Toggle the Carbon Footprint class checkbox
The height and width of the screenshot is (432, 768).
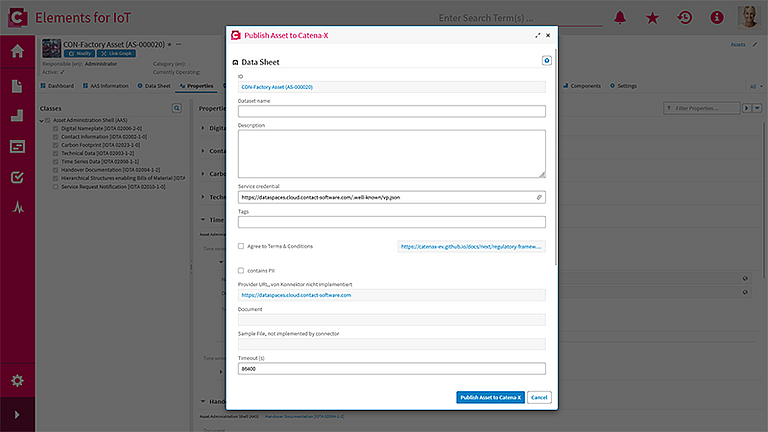[x=55, y=145]
